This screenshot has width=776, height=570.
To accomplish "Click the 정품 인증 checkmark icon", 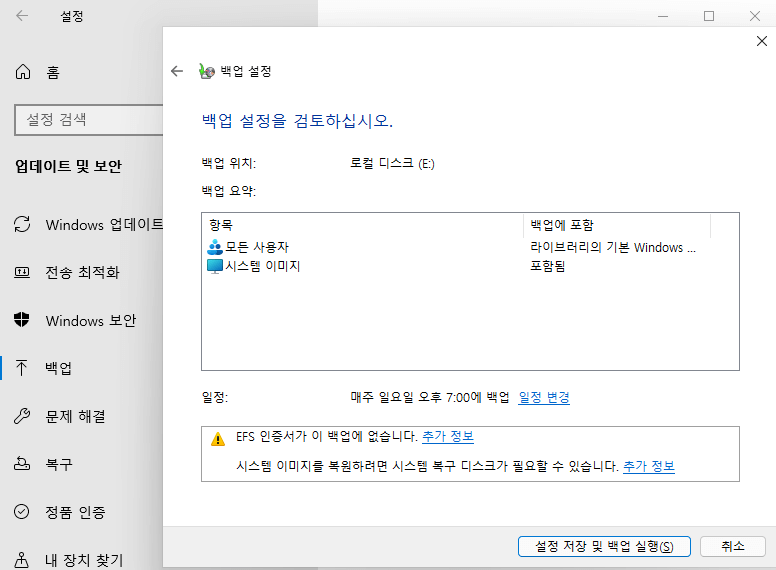I will coord(22,512).
